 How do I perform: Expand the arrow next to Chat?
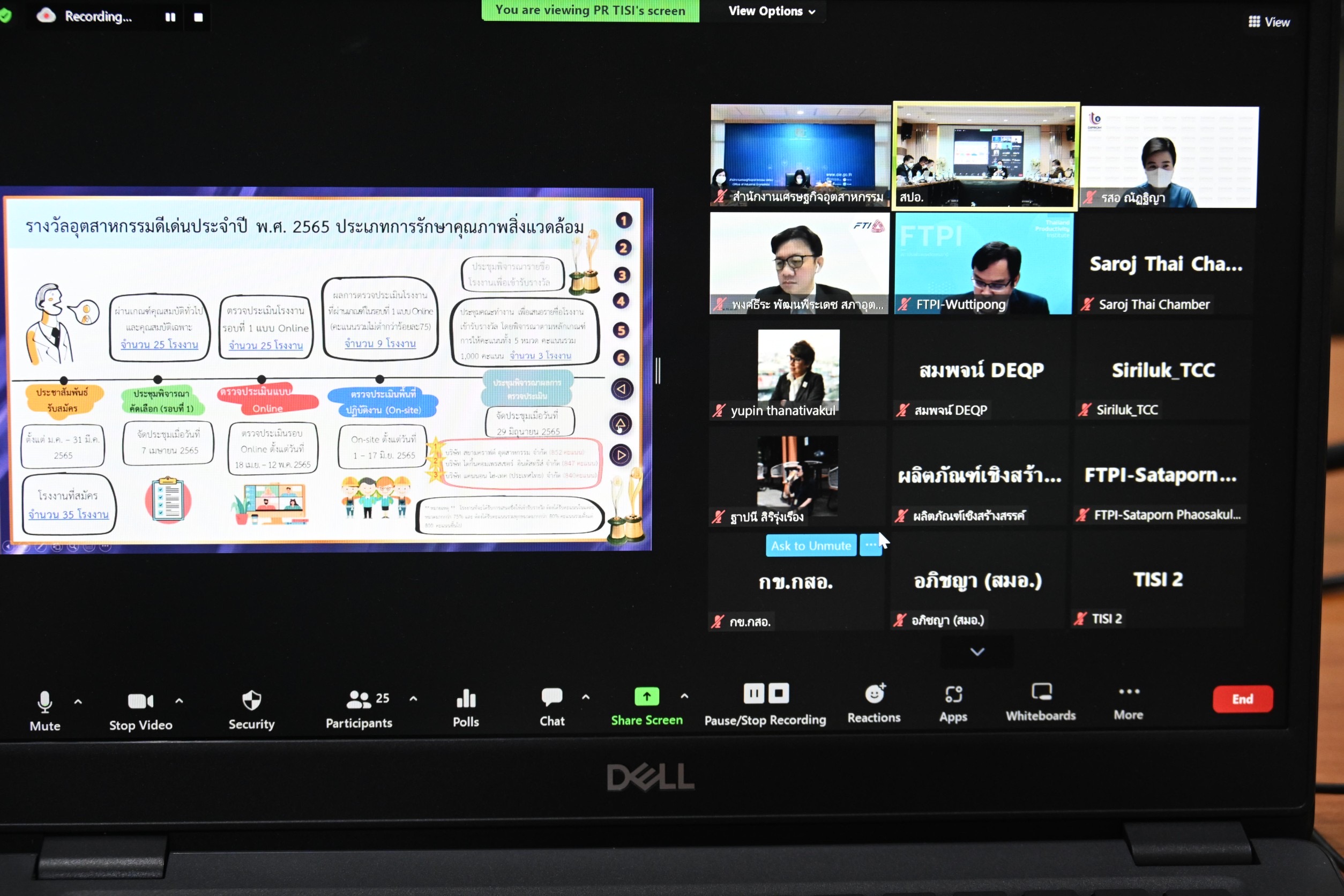[x=586, y=697]
